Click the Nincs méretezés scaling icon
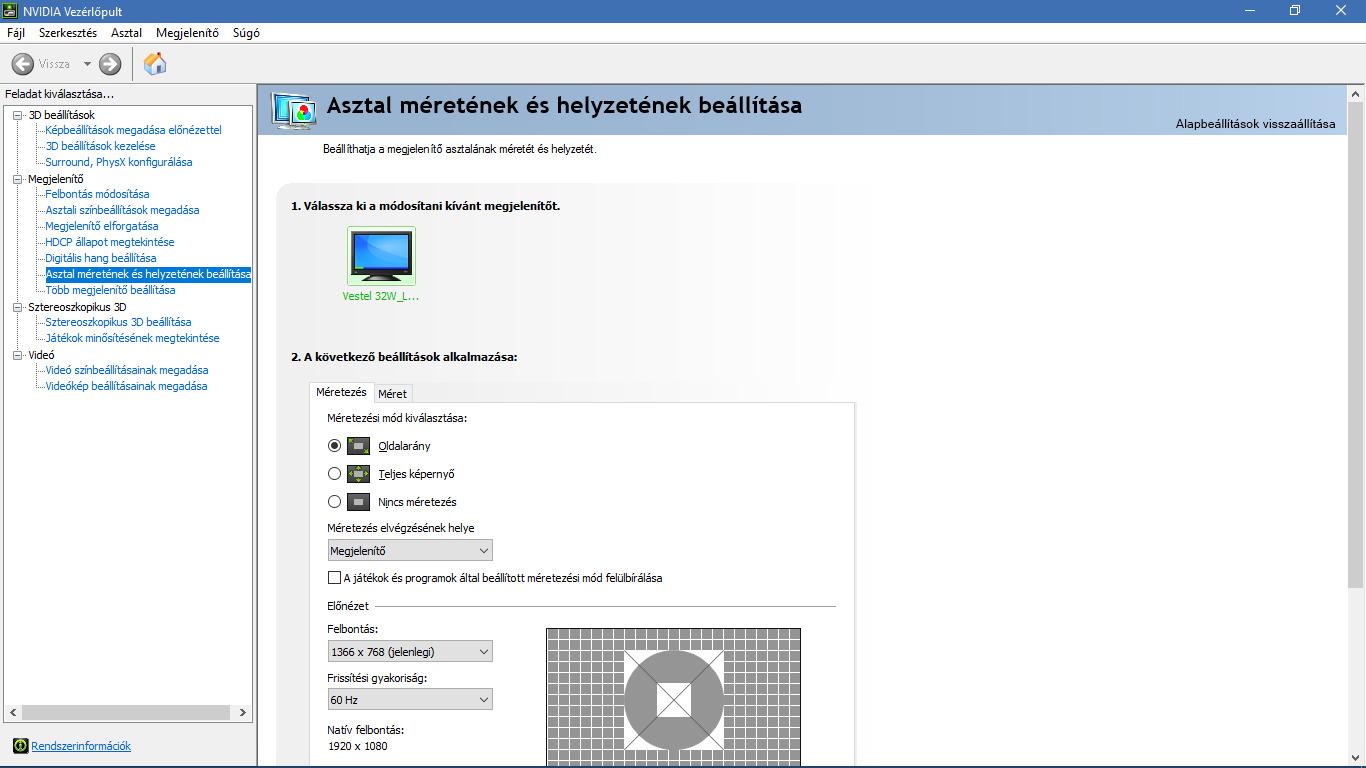 point(359,502)
